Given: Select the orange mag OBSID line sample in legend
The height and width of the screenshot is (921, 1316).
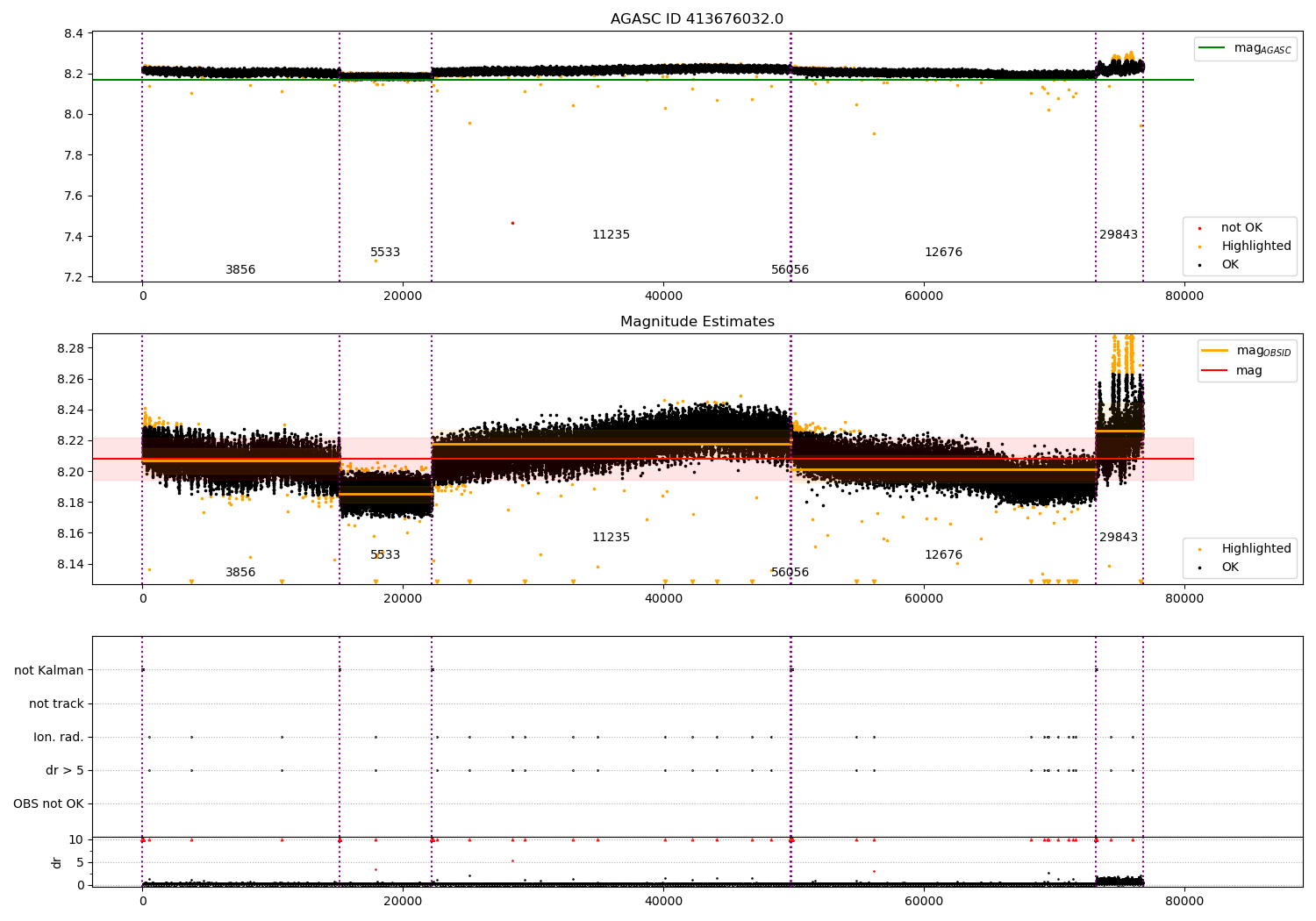Looking at the screenshot, I should click(x=1215, y=351).
